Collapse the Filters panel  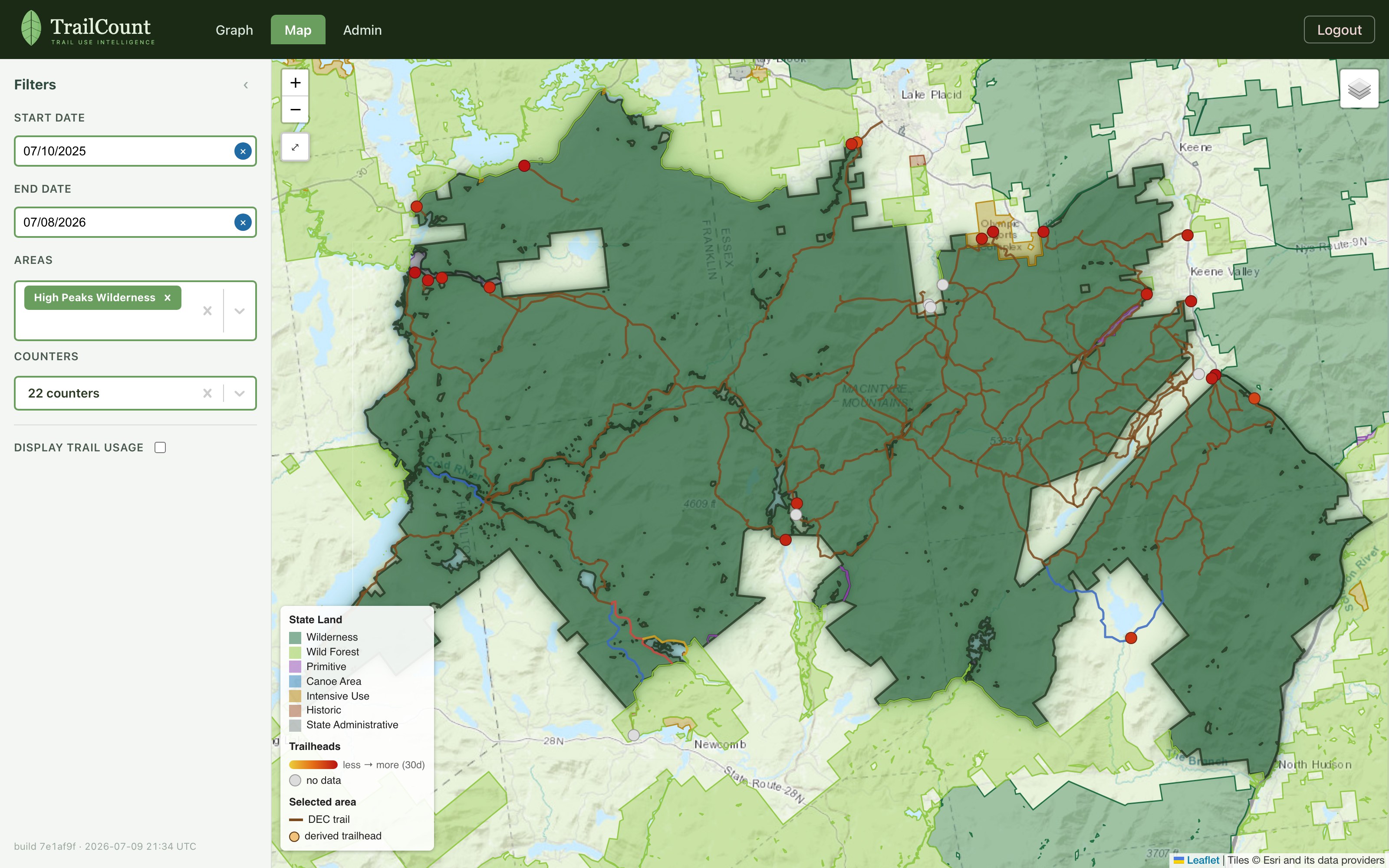[246, 85]
